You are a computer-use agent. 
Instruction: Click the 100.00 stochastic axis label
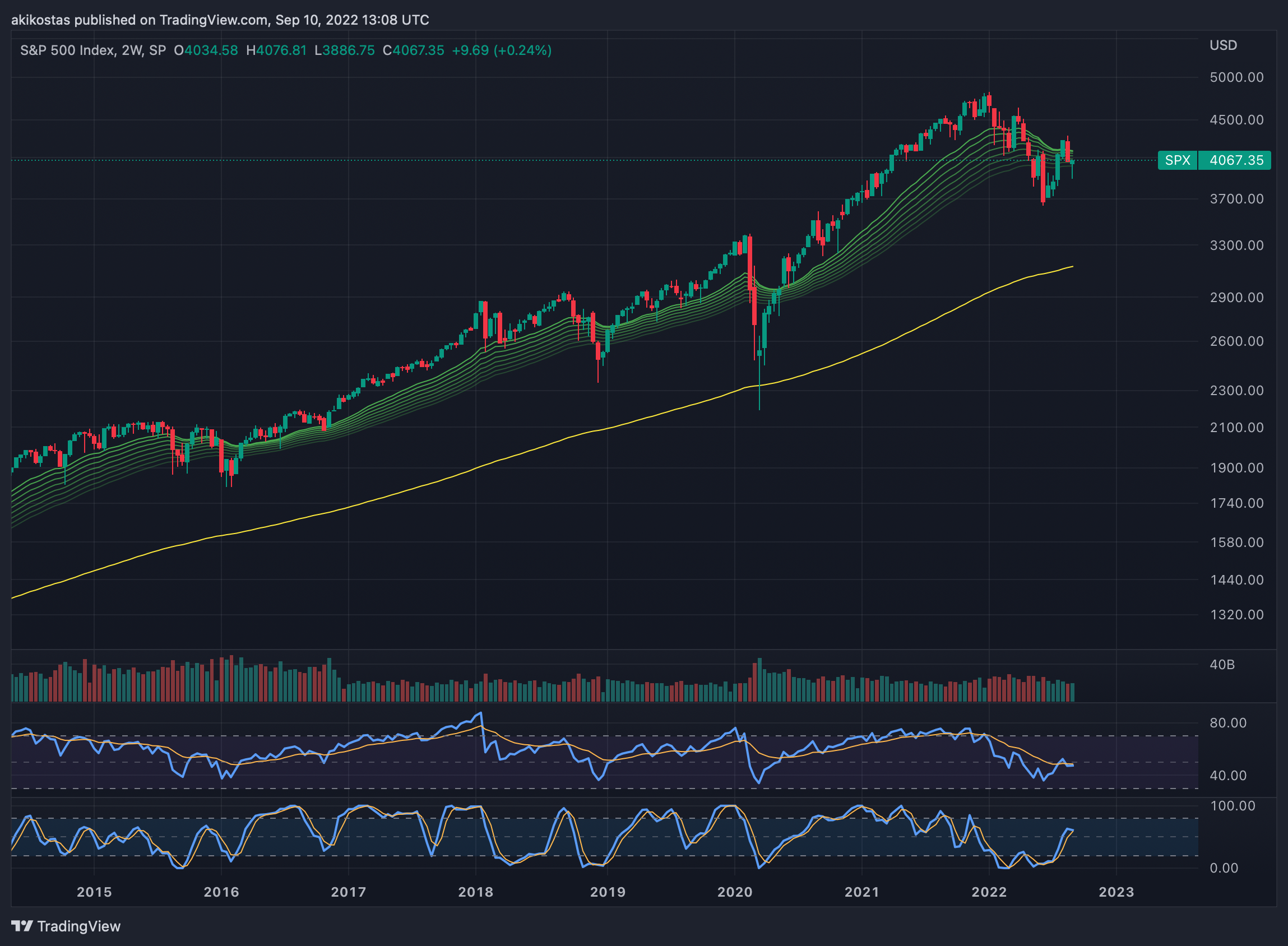click(1232, 806)
